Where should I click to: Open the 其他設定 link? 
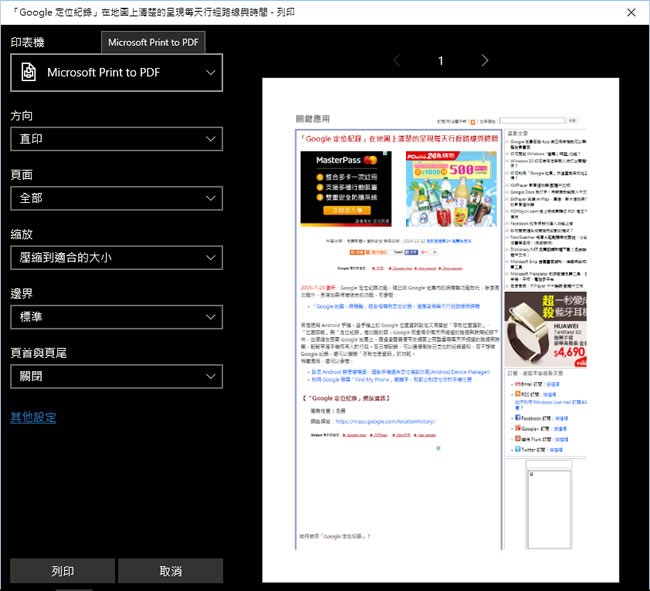(x=33, y=417)
